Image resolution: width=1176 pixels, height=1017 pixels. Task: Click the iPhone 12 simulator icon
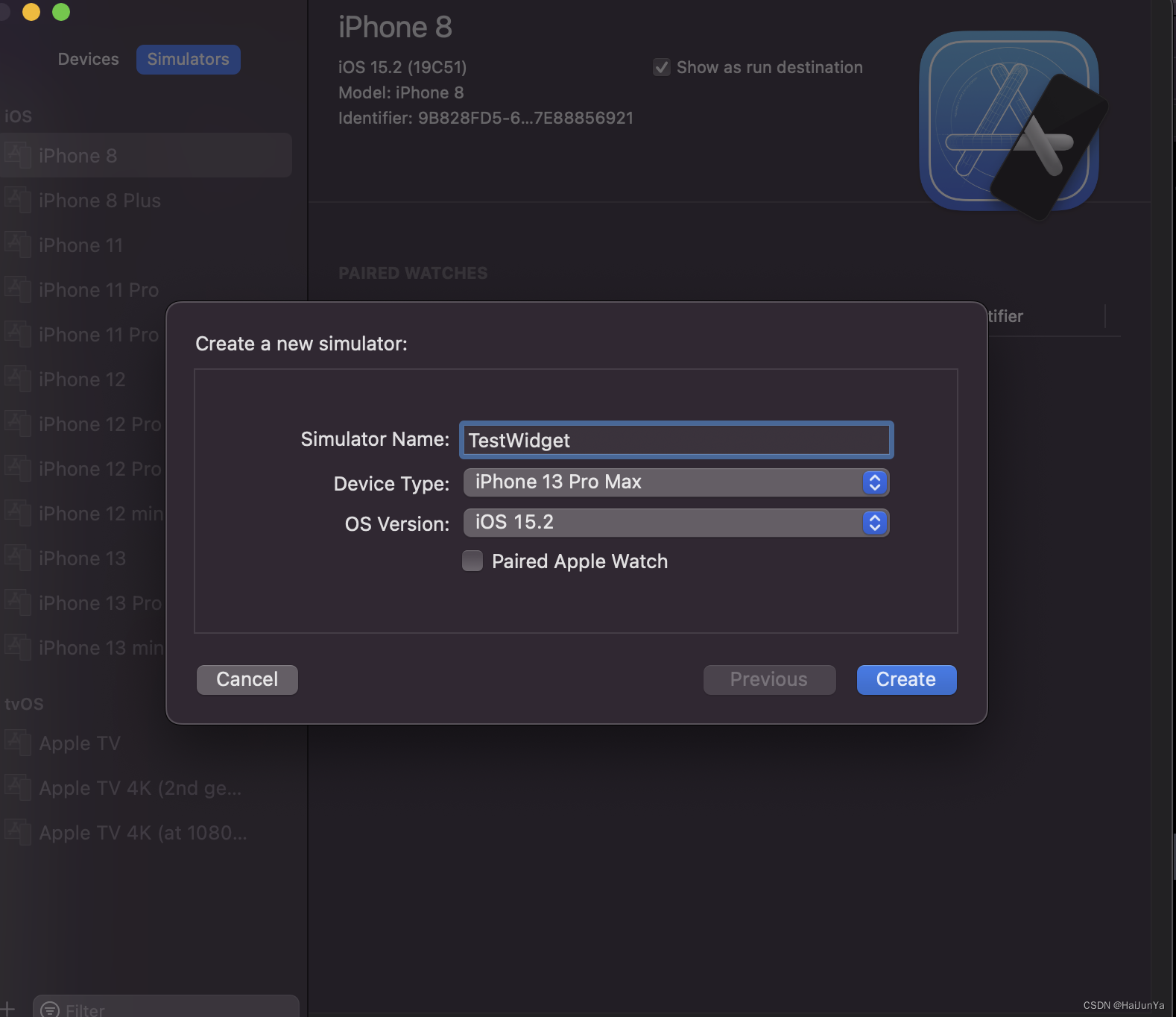pyautogui.click(x=18, y=378)
